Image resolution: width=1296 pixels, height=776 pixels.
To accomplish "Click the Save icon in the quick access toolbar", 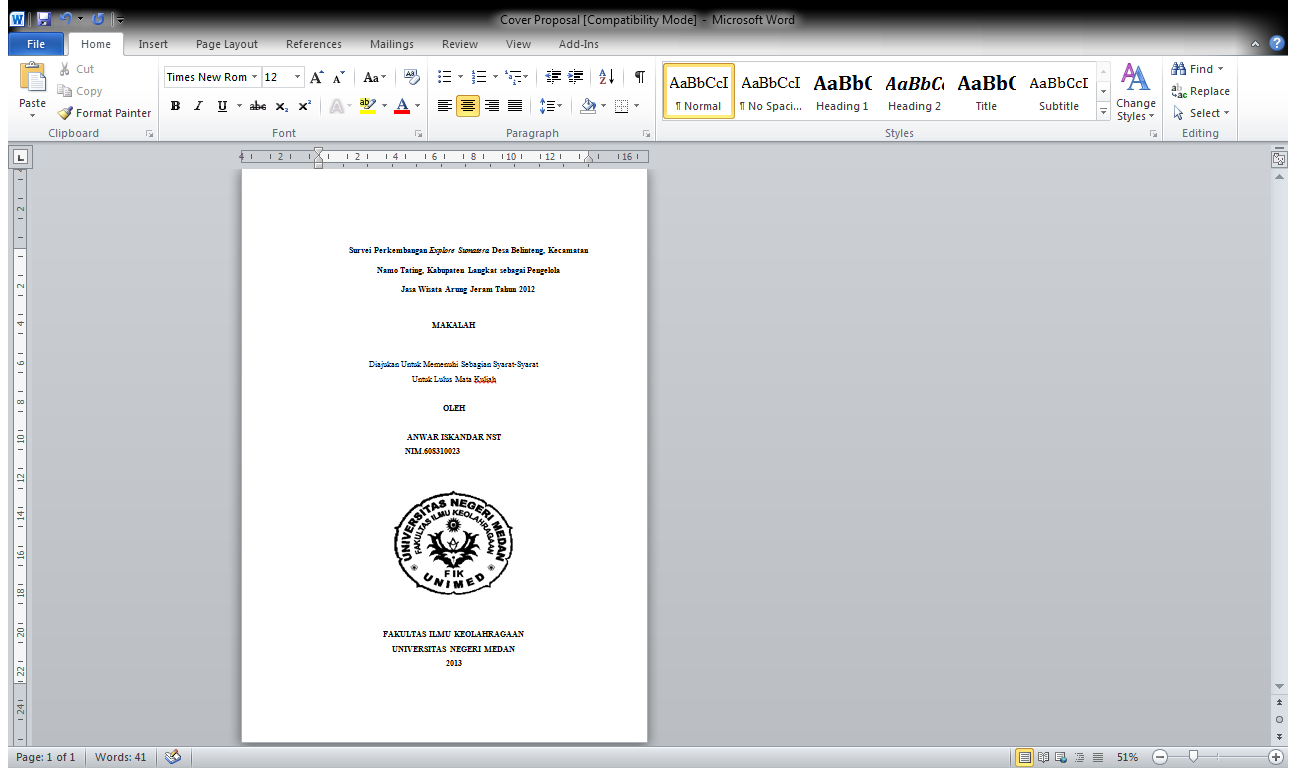I will pyautogui.click(x=44, y=18).
